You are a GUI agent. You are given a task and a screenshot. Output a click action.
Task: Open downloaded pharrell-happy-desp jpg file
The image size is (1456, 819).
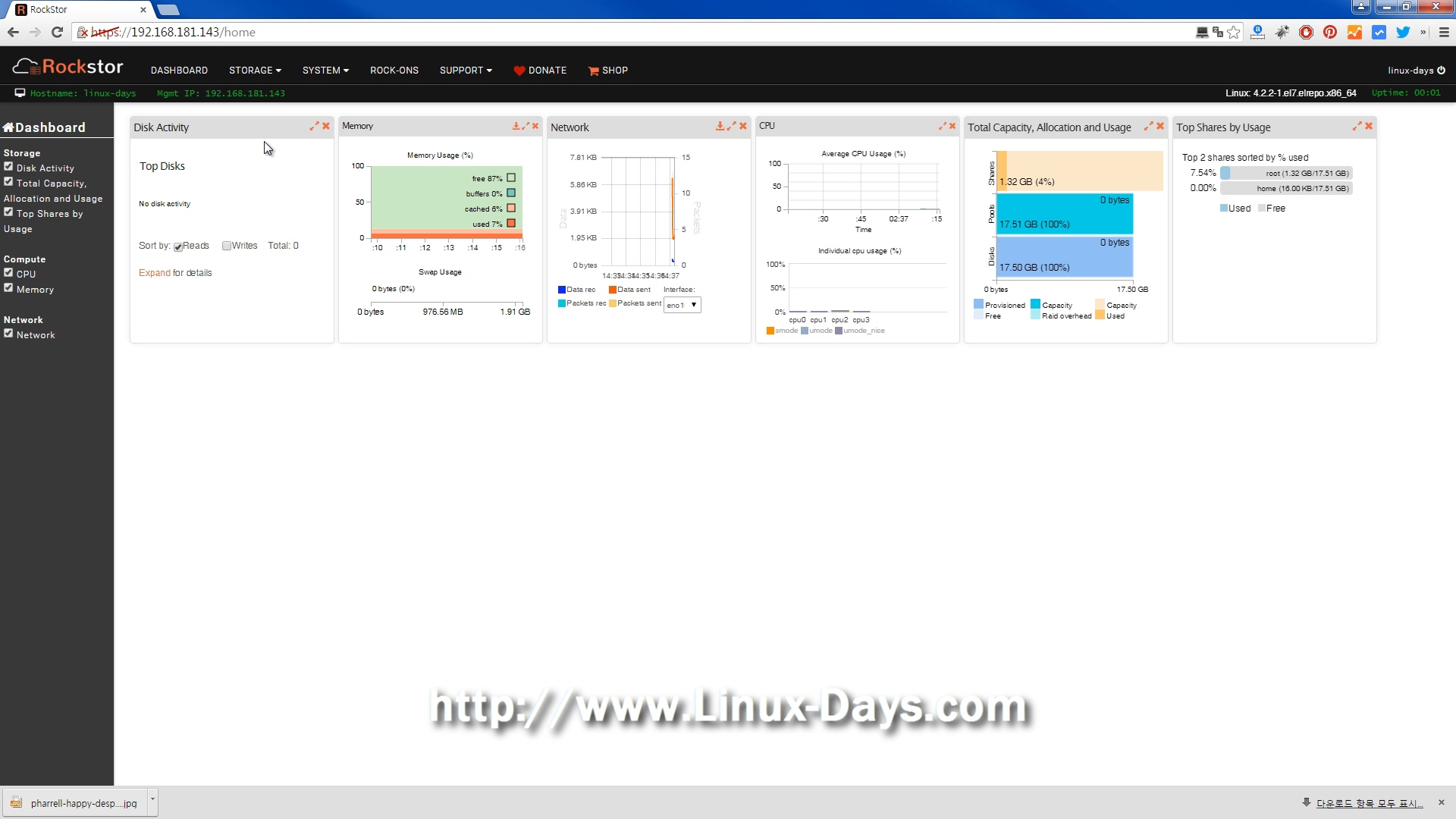76,803
